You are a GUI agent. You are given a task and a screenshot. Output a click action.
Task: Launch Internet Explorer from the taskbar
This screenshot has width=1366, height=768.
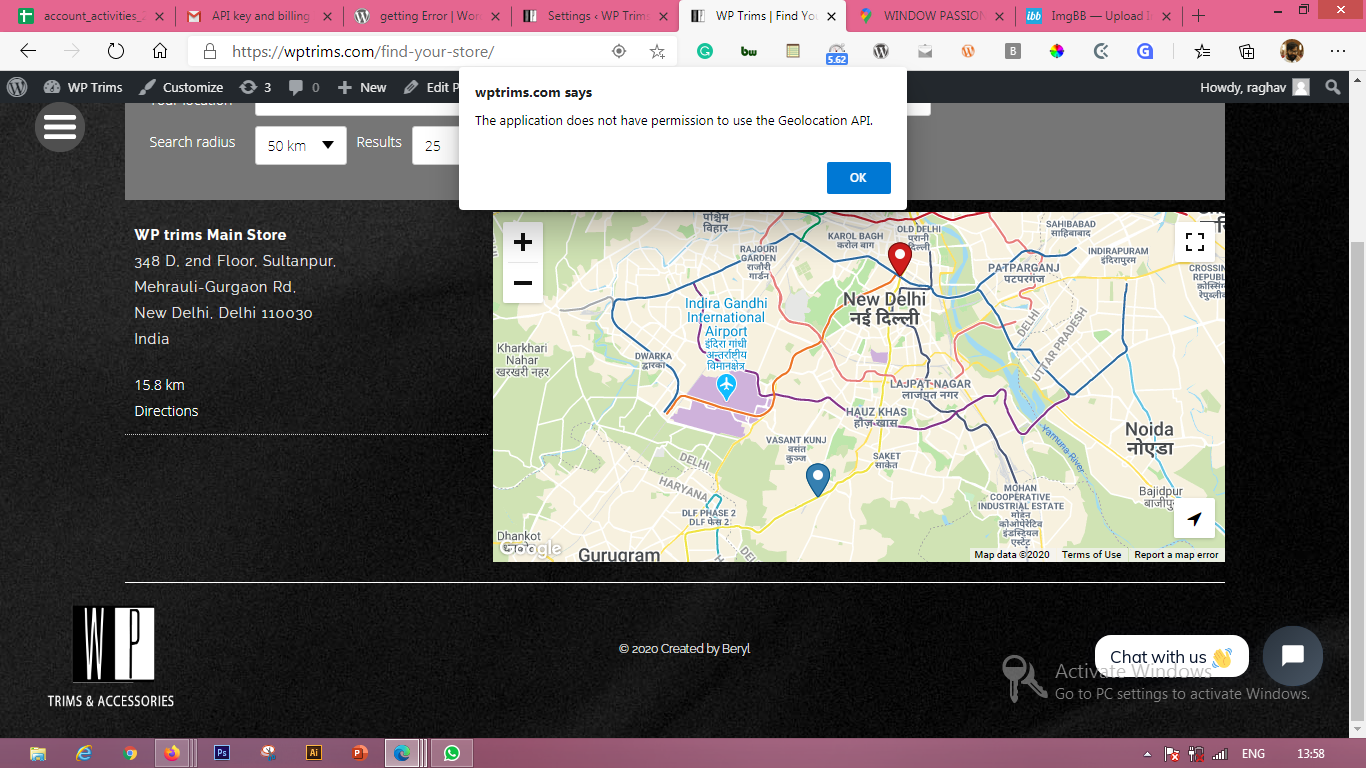click(x=84, y=753)
